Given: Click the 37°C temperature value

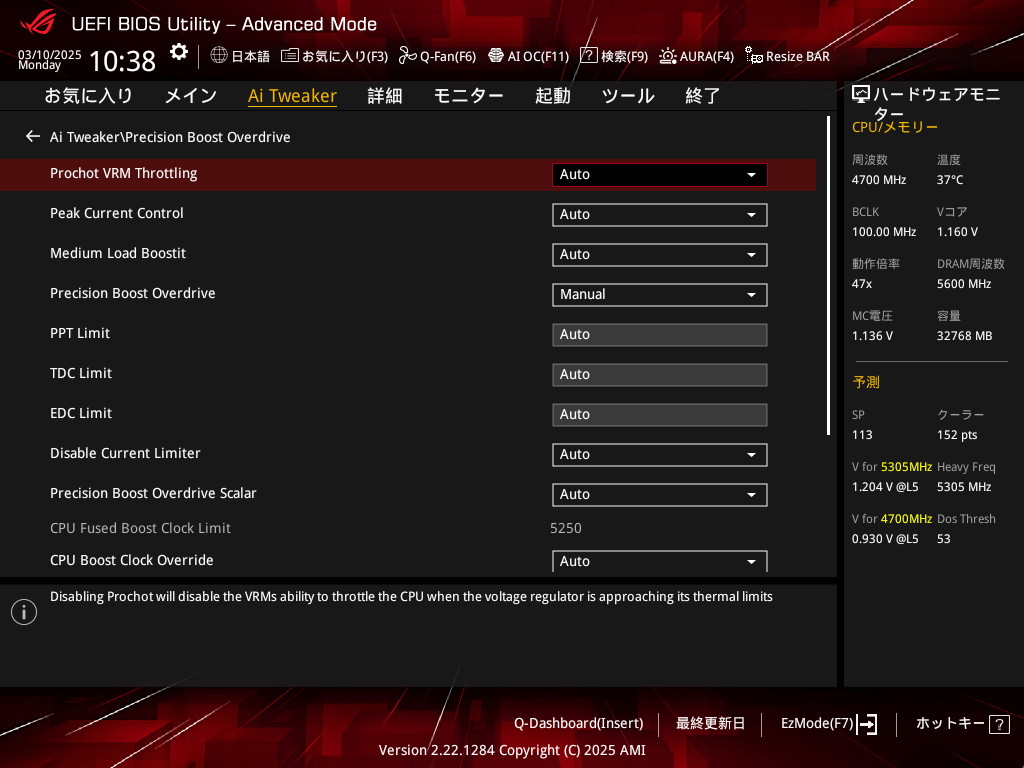Looking at the screenshot, I should pos(950,180).
